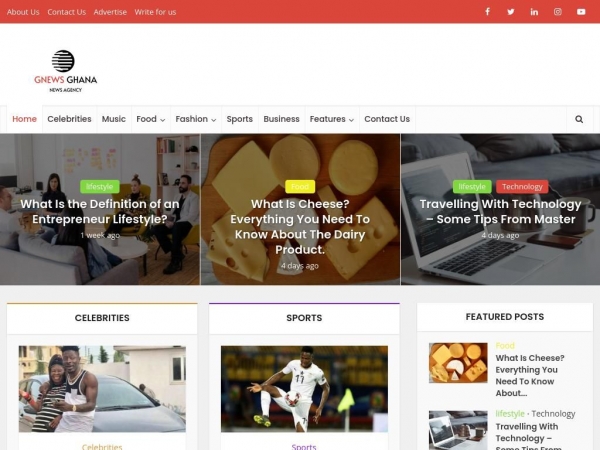This screenshot has width=600, height=450.
Task: Open the Twitter social icon
Action: pyautogui.click(x=511, y=12)
